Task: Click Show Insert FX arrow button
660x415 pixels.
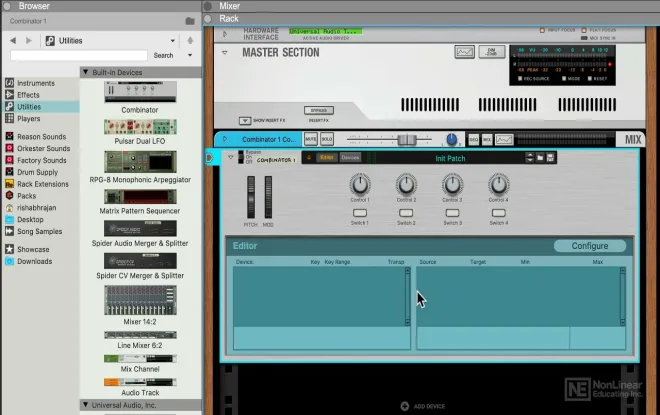Action: pos(245,121)
